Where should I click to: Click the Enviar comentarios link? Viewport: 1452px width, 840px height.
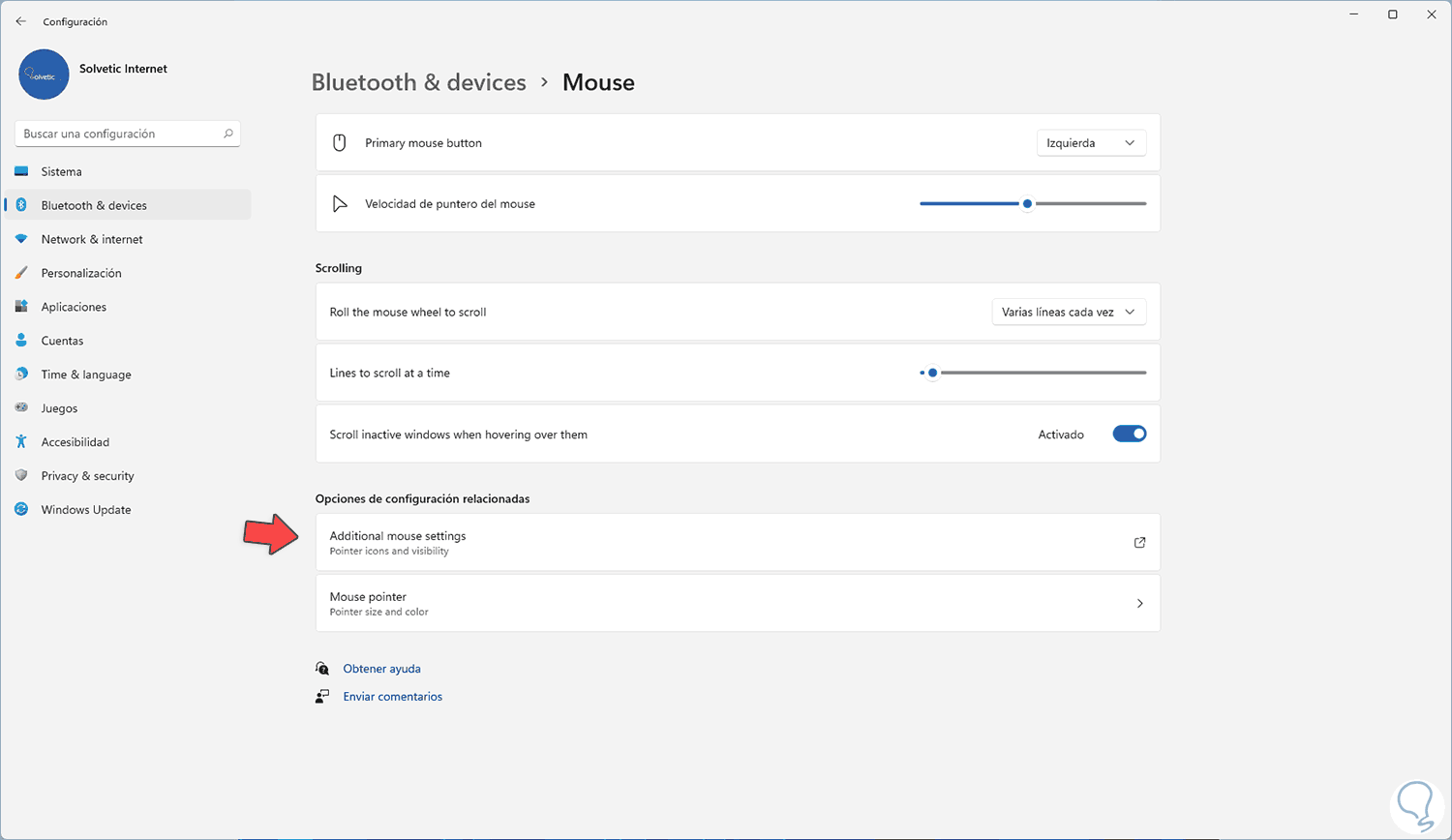pyautogui.click(x=392, y=697)
